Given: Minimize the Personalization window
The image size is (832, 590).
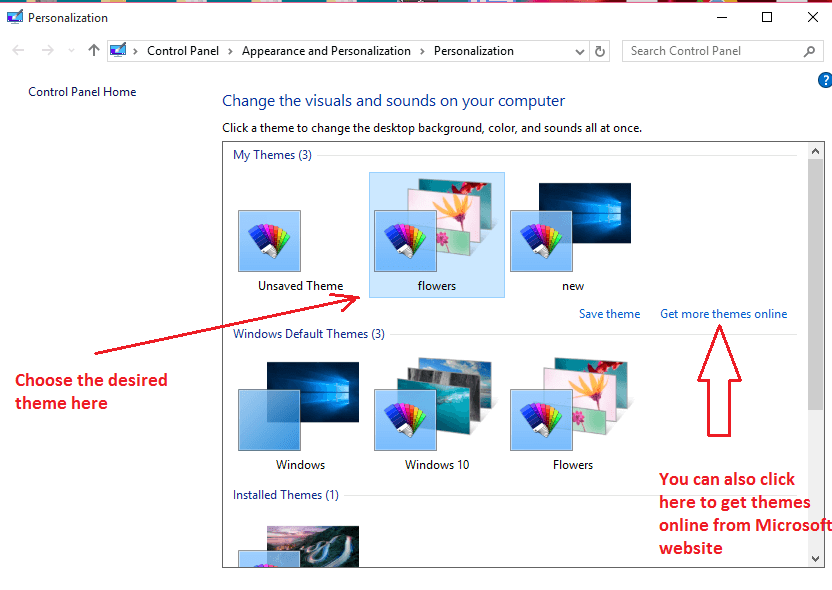Looking at the screenshot, I should (x=722, y=18).
